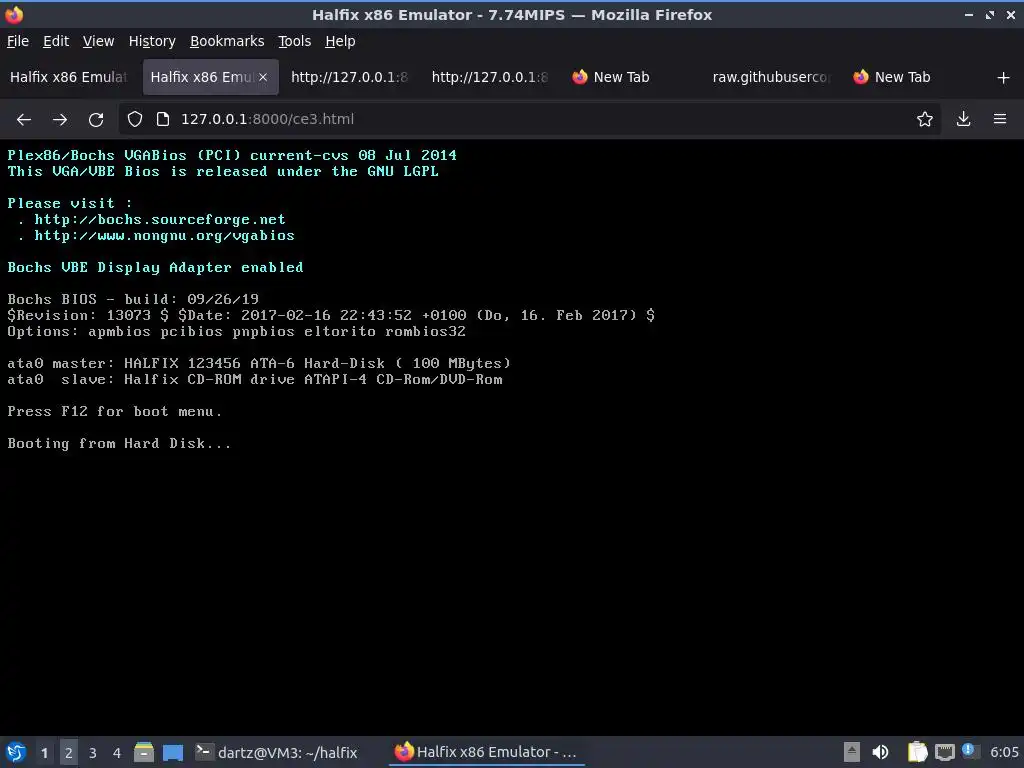Open the Firefox application menu
Image resolution: width=1024 pixels, height=768 pixels.
(x=1000, y=119)
